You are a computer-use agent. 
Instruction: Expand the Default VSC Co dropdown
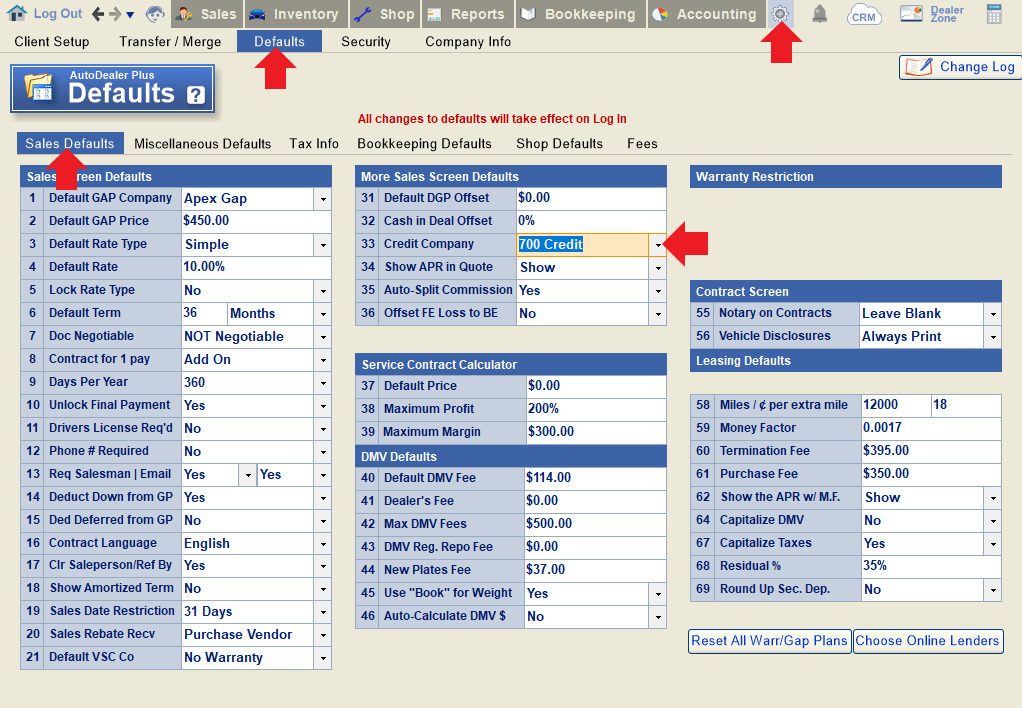coord(323,658)
